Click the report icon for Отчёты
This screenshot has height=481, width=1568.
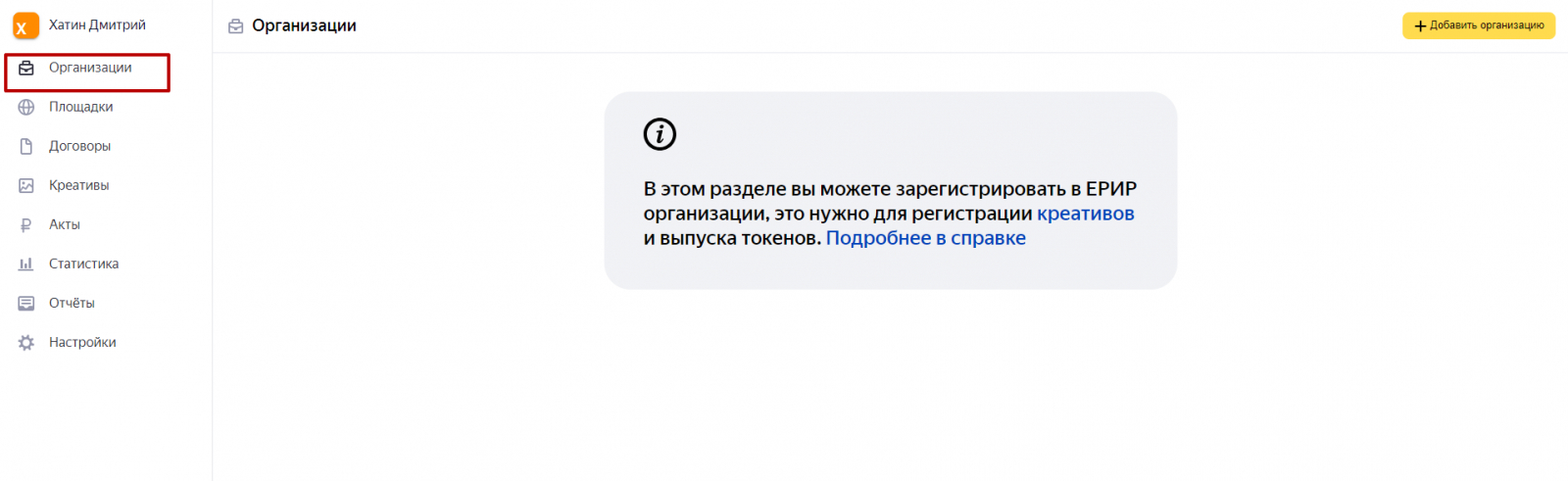tap(26, 303)
